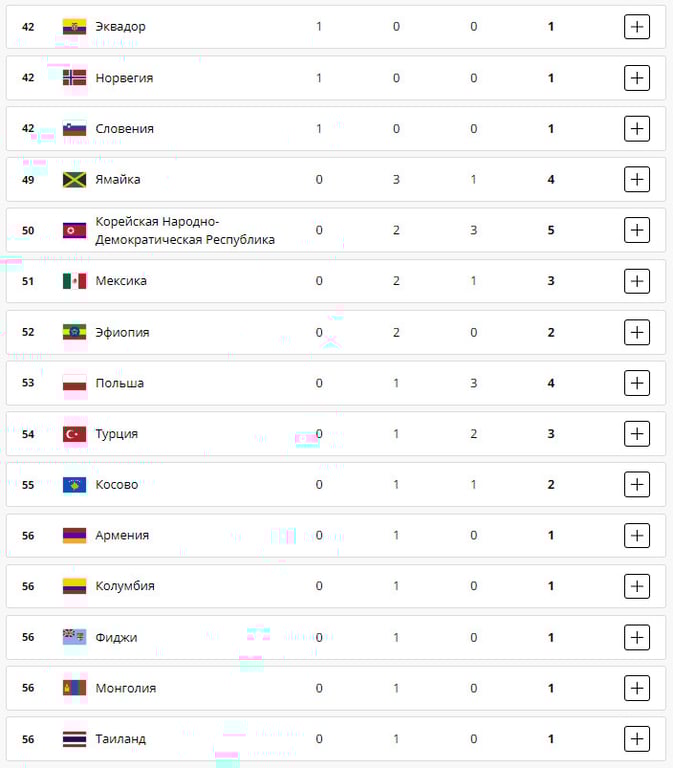Click the Turkey flag icon
Viewport: 673px width, 768px height.
(74, 434)
